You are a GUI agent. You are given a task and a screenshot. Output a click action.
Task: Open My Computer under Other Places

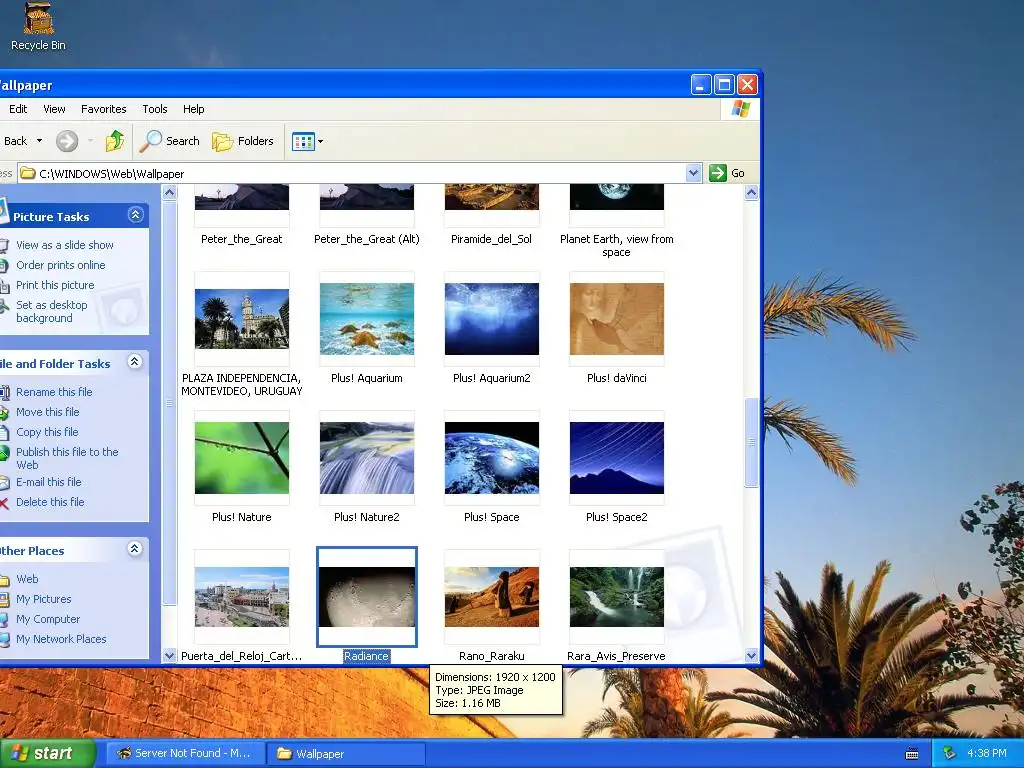point(48,619)
